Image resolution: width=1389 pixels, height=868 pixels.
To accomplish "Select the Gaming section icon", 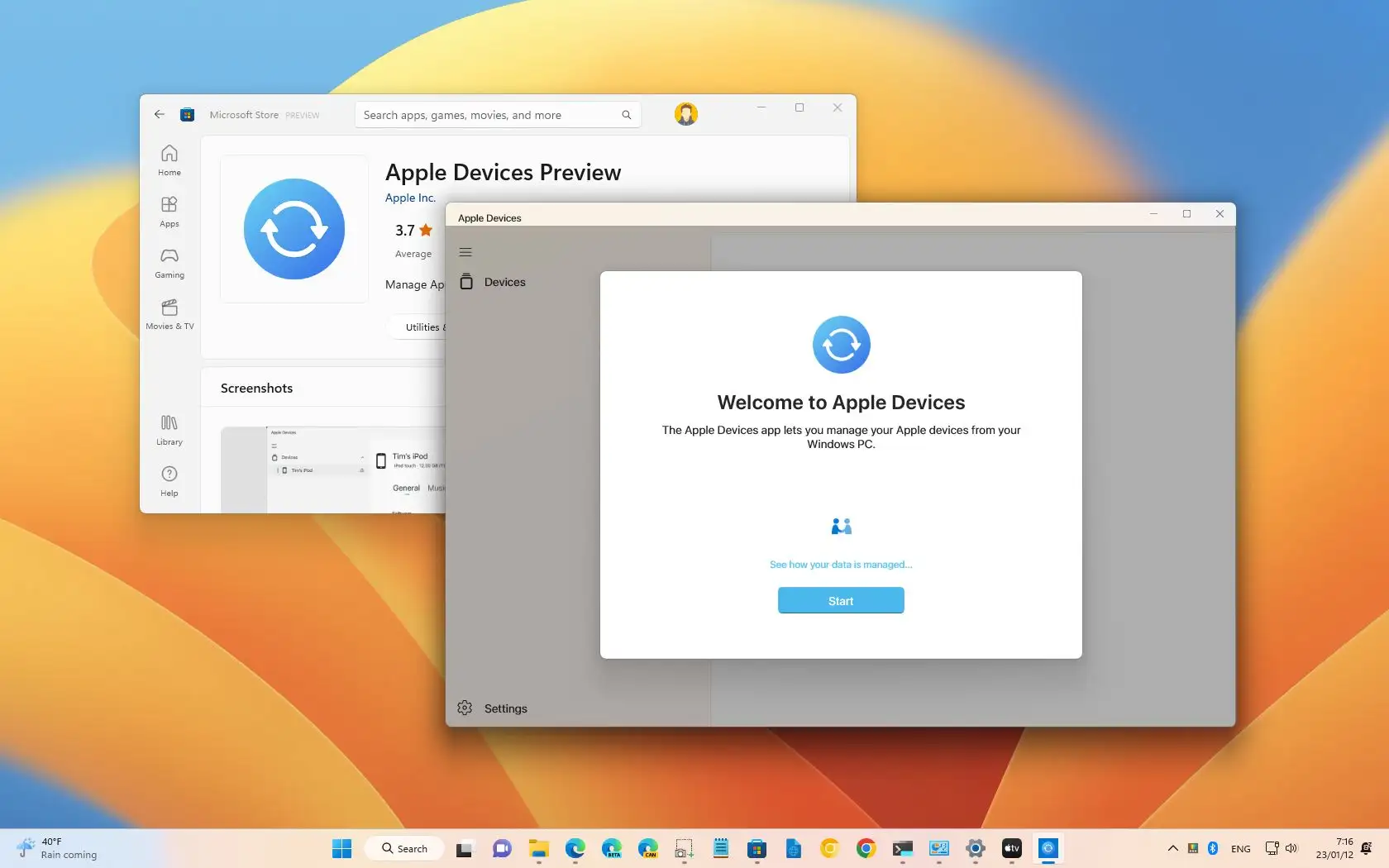I will click(x=169, y=262).
